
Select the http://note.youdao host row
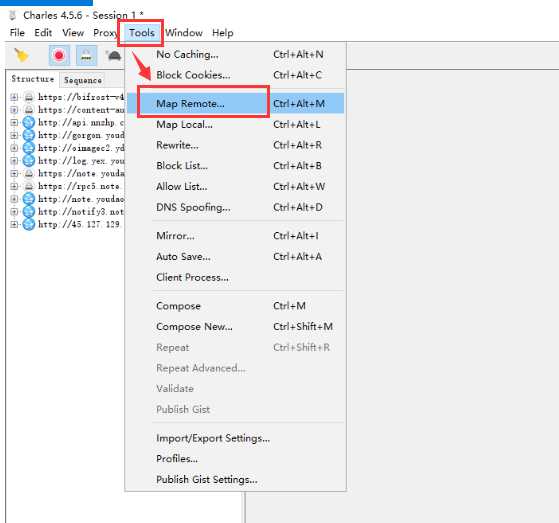pyautogui.click(x=81, y=199)
